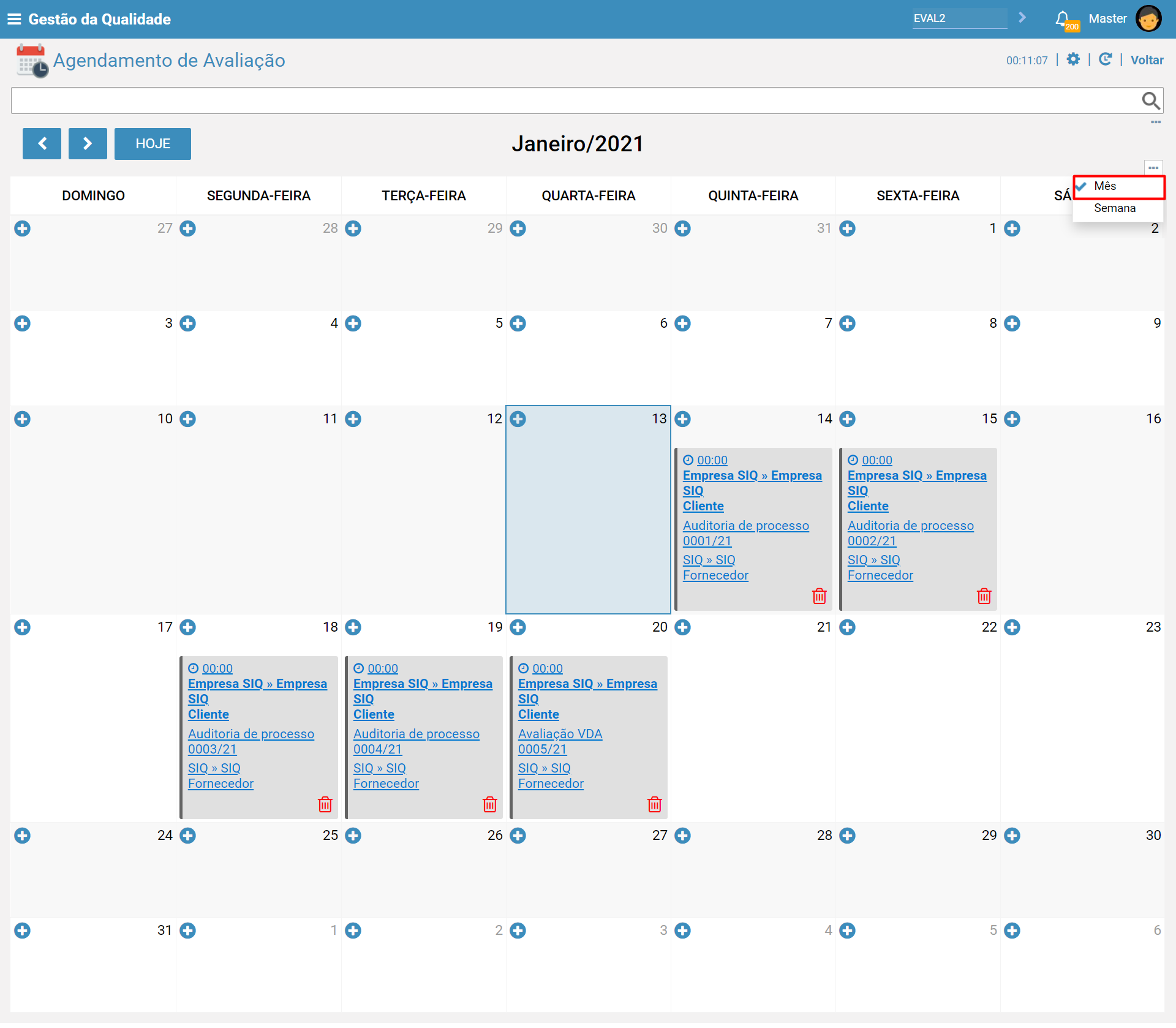Open Auditoria de processo 0003/21 link

[x=251, y=741]
